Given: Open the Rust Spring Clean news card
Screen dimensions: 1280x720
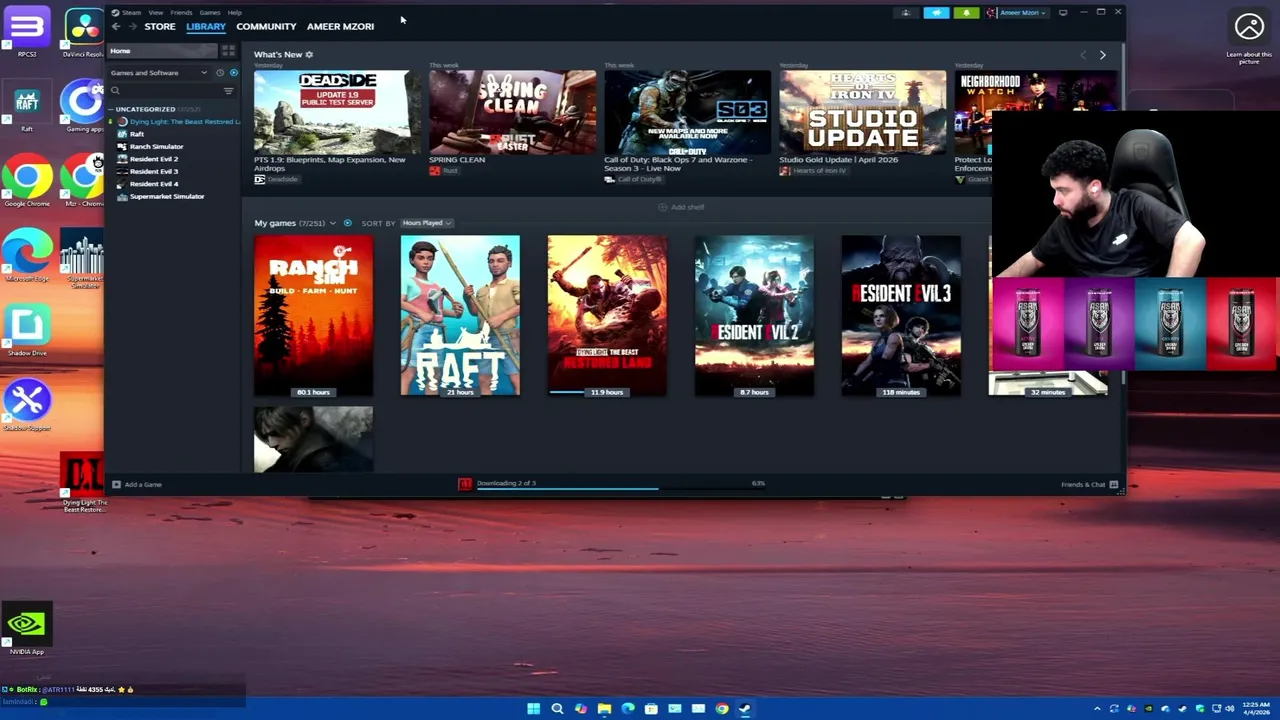Looking at the screenshot, I should (x=512, y=112).
